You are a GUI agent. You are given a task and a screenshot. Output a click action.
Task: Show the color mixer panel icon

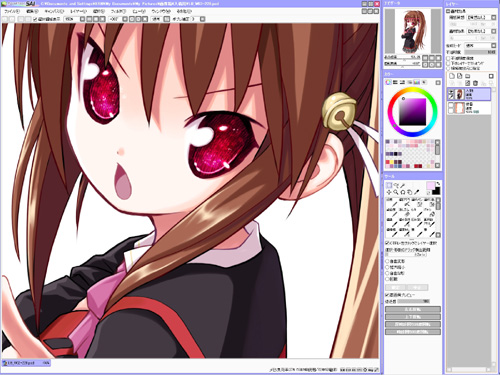tap(410, 82)
